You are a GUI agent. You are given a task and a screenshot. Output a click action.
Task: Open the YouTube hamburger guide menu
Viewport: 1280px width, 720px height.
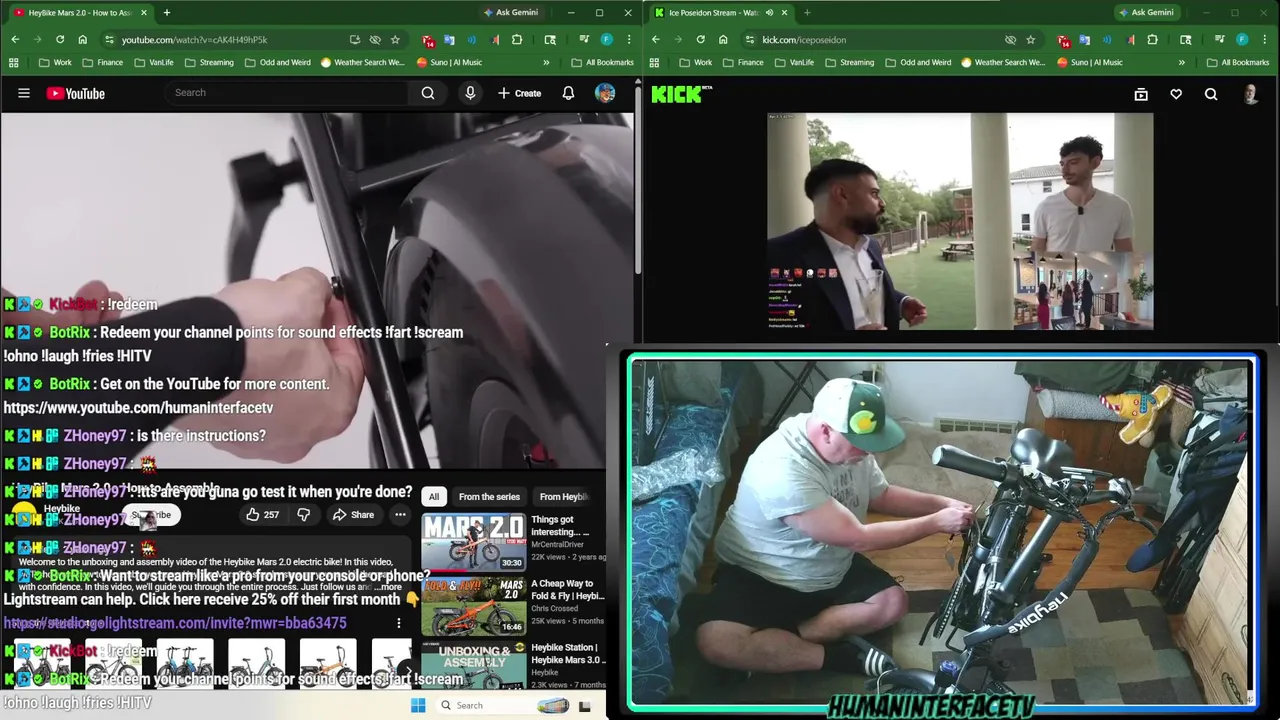coord(24,93)
